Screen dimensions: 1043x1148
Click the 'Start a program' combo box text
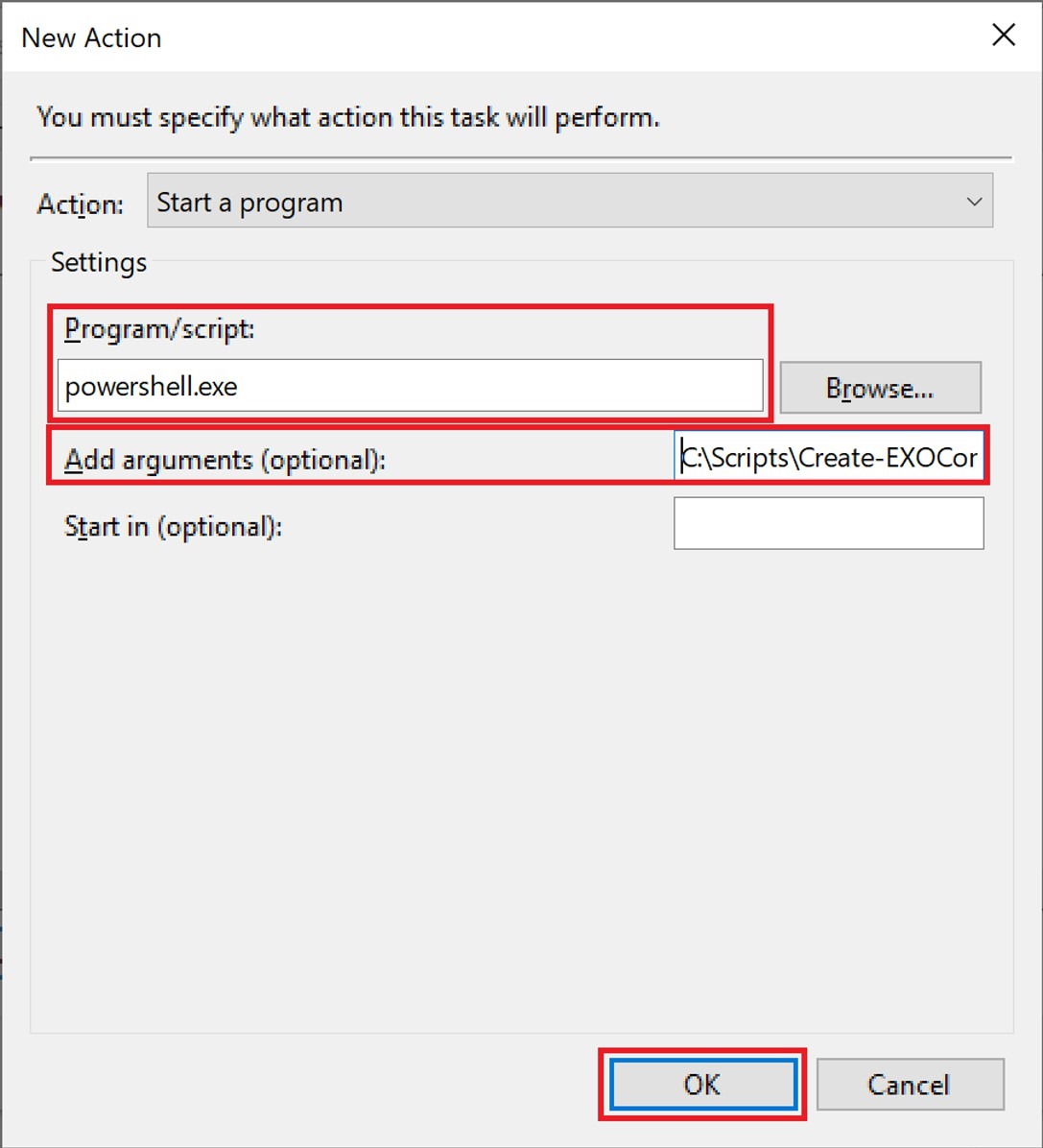click(x=249, y=203)
